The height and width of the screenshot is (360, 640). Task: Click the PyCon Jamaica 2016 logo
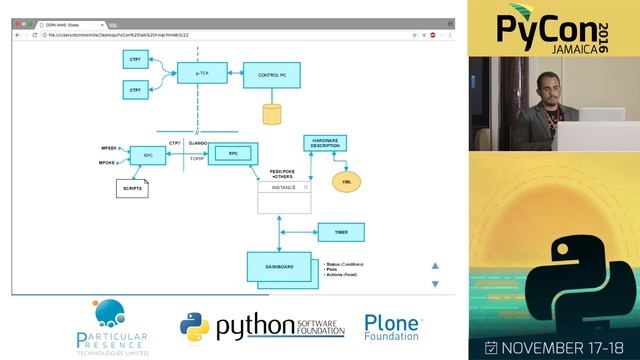[553, 29]
